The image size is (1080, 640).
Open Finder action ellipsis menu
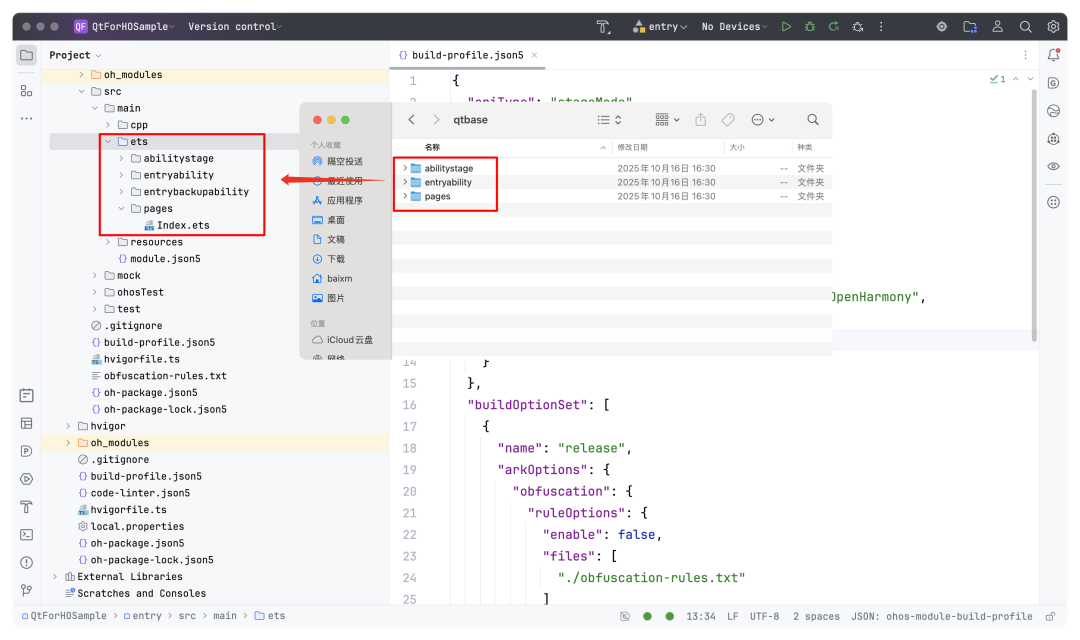762,120
